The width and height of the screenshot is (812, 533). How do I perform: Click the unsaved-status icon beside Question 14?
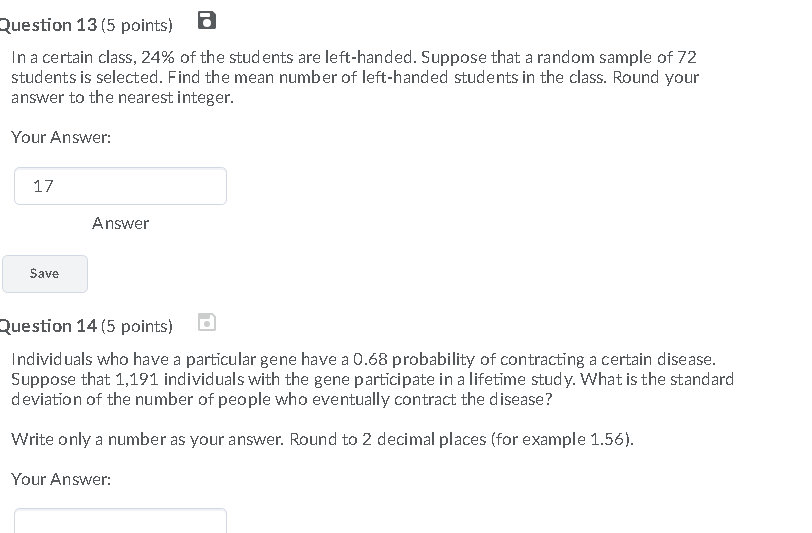click(207, 322)
